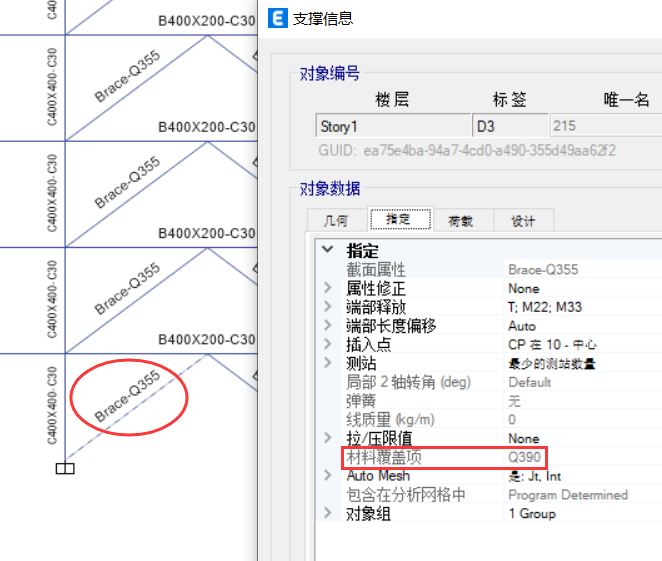Image resolution: width=662 pixels, height=561 pixels.
Task: Click the ETABS icon in dialog title
Action: [x=277, y=19]
